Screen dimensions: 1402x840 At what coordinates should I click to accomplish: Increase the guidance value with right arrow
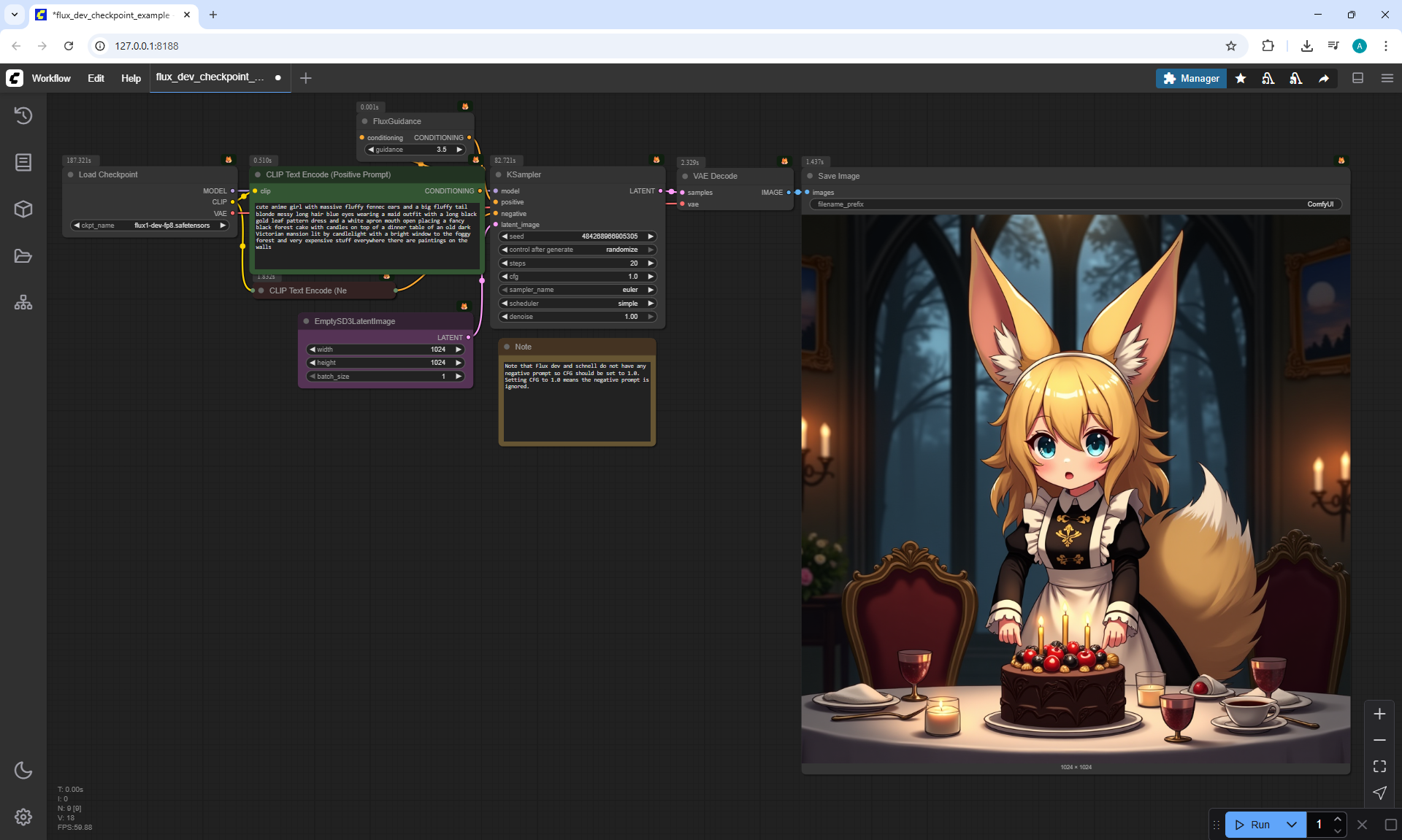click(x=459, y=150)
